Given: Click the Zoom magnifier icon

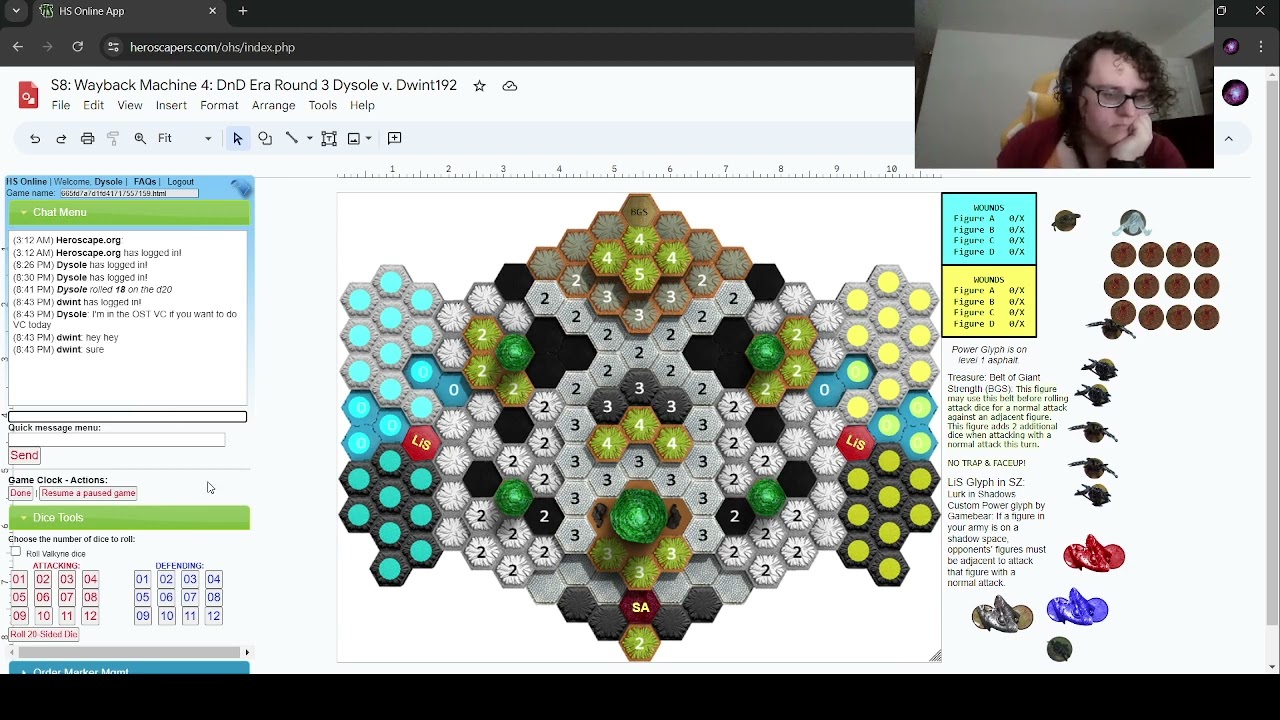Looking at the screenshot, I should [140, 138].
